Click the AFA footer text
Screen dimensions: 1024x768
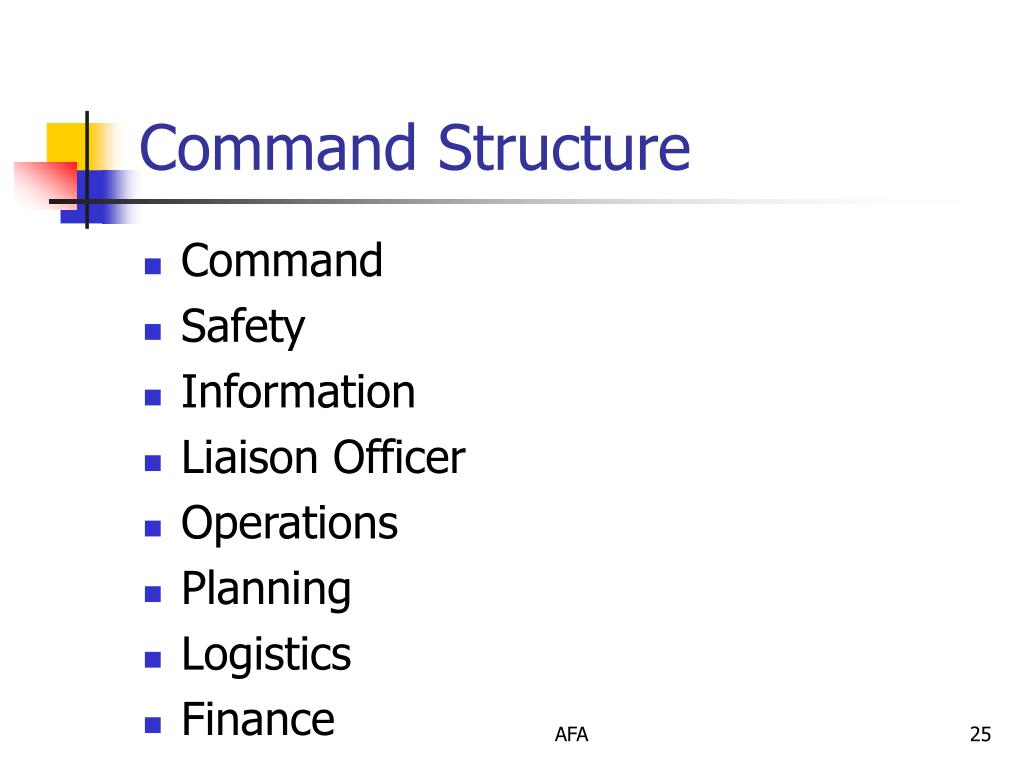click(571, 735)
